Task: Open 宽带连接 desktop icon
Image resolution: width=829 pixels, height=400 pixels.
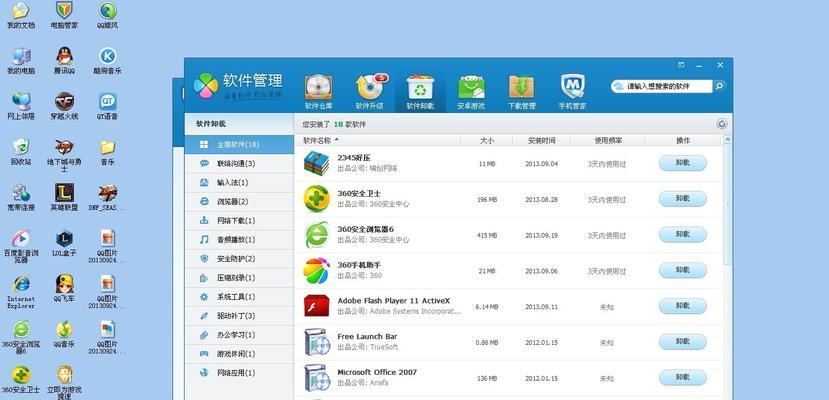Action: pyautogui.click(x=21, y=198)
